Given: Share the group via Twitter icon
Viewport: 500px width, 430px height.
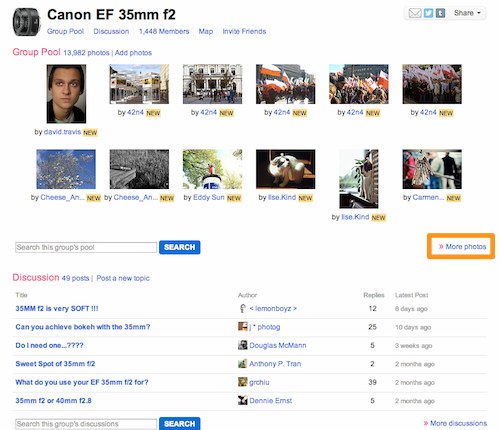Looking at the screenshot, I should 428,13.
